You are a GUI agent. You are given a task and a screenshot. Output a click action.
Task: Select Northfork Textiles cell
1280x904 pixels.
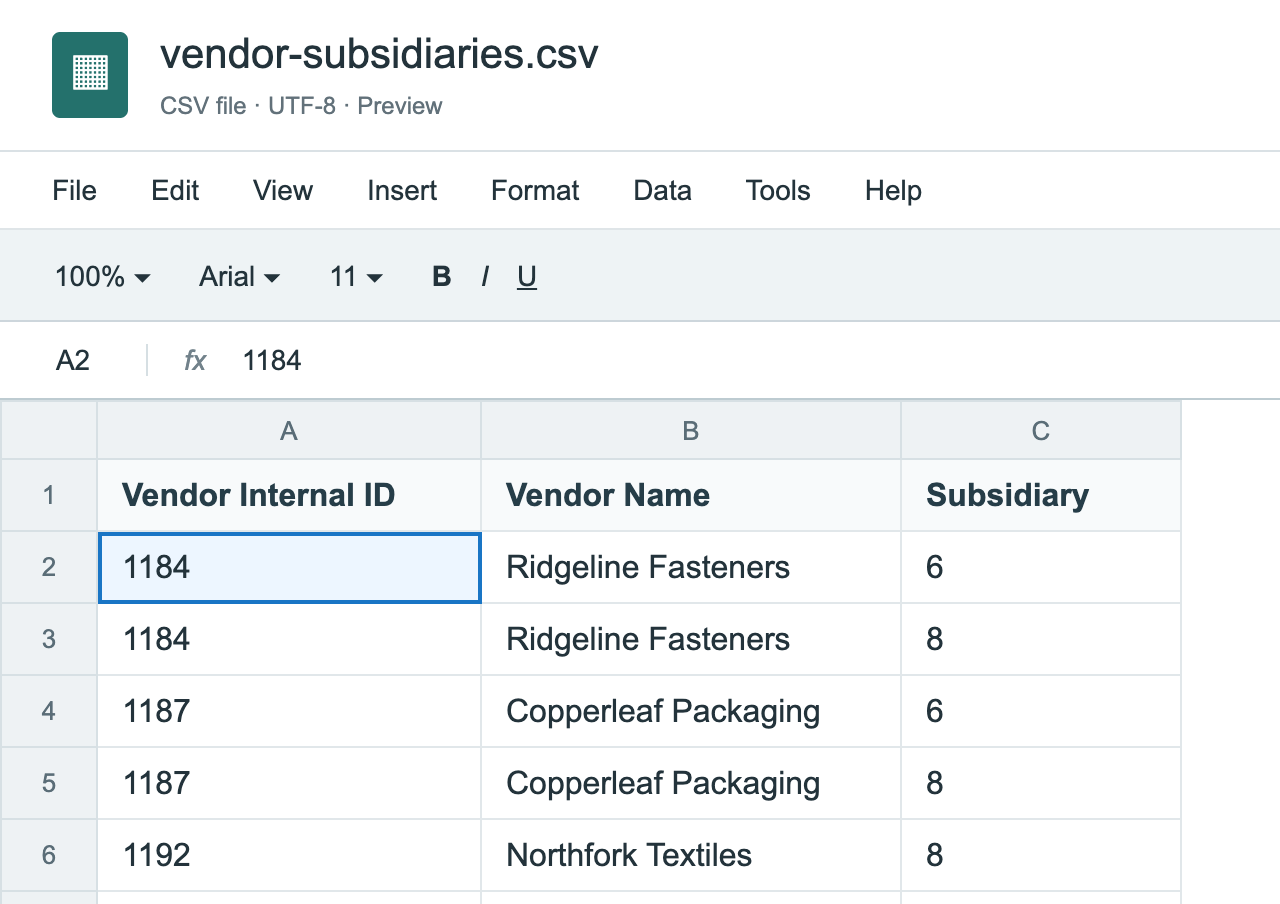click(691, 855)
